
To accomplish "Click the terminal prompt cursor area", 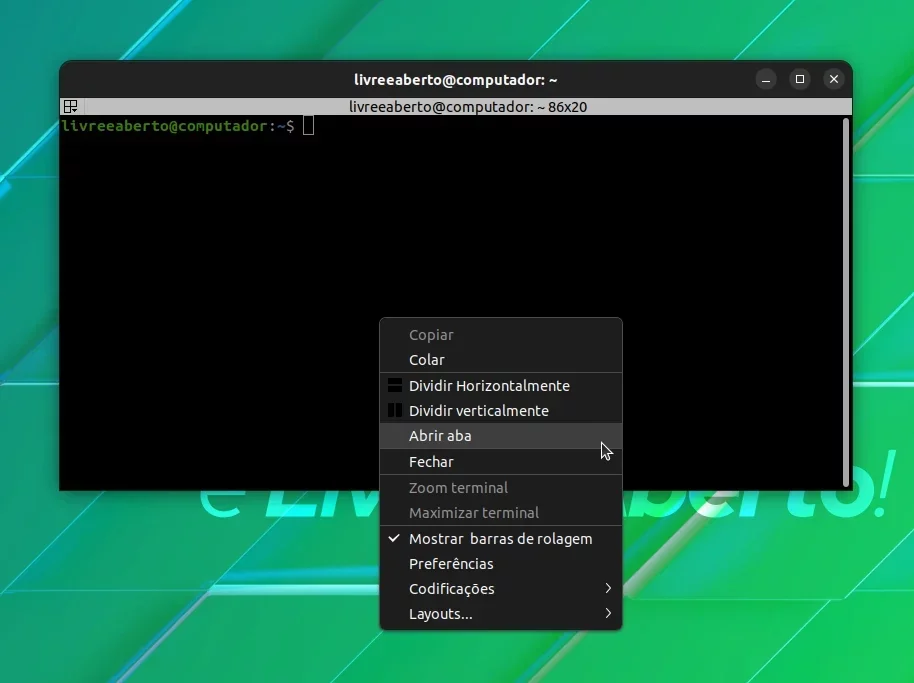I will tap(308, 126).
